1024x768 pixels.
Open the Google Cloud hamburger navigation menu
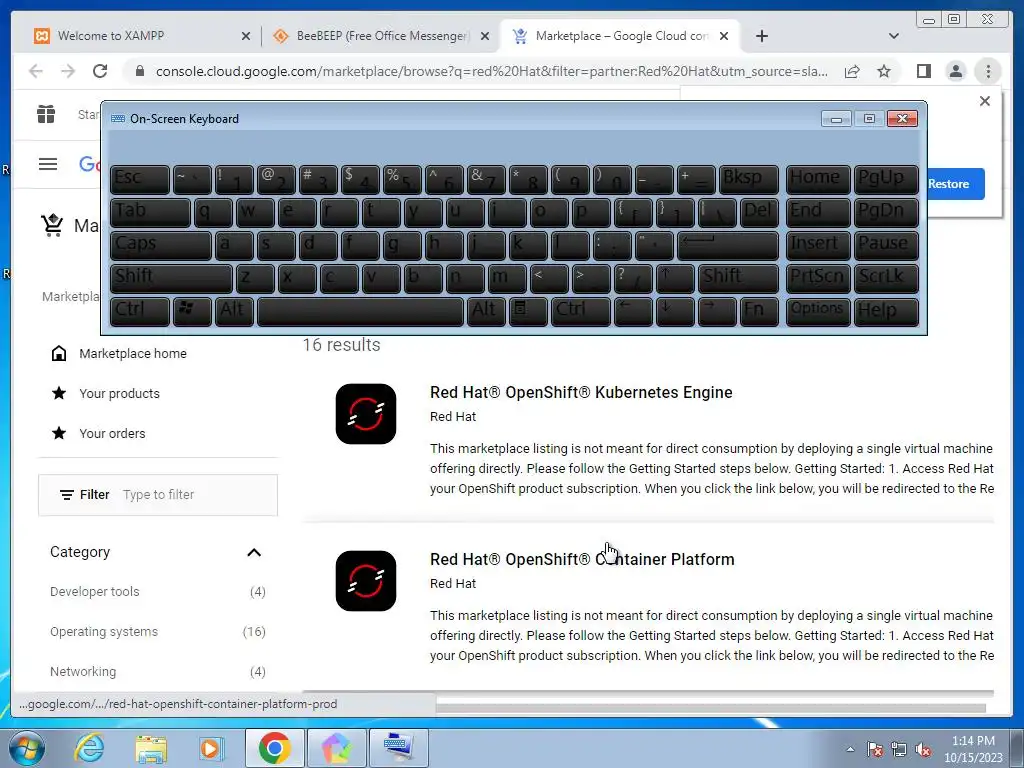pos(48,164)
